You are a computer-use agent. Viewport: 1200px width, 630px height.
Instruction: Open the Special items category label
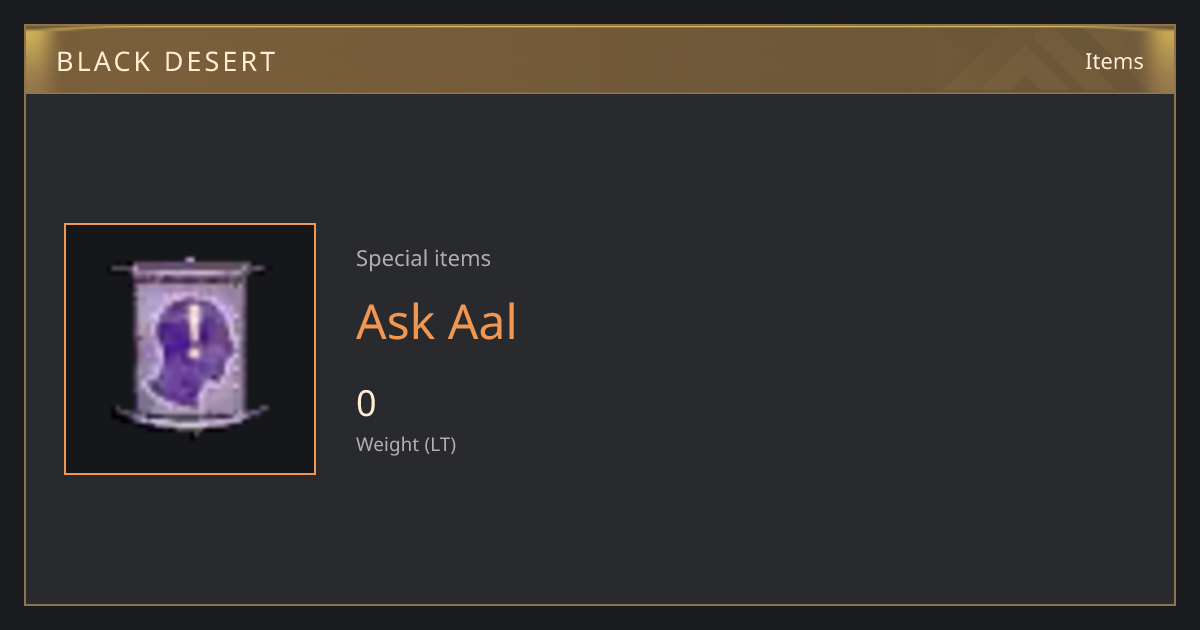[423, 258]
